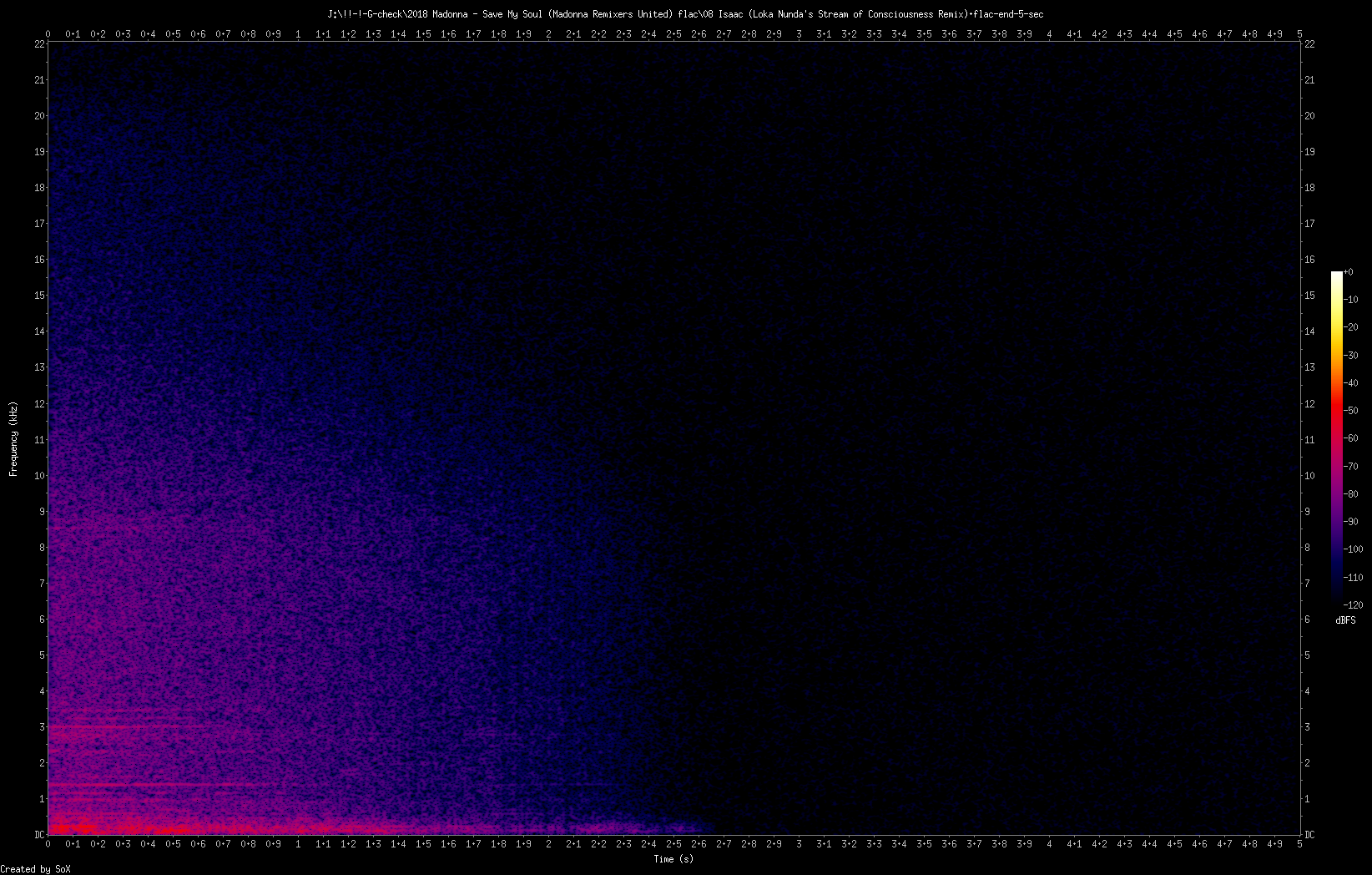This screenshot has height=875, width=1372.
Task: Select the "-40" value on the dBFS legend
Action: [1351, 383]
